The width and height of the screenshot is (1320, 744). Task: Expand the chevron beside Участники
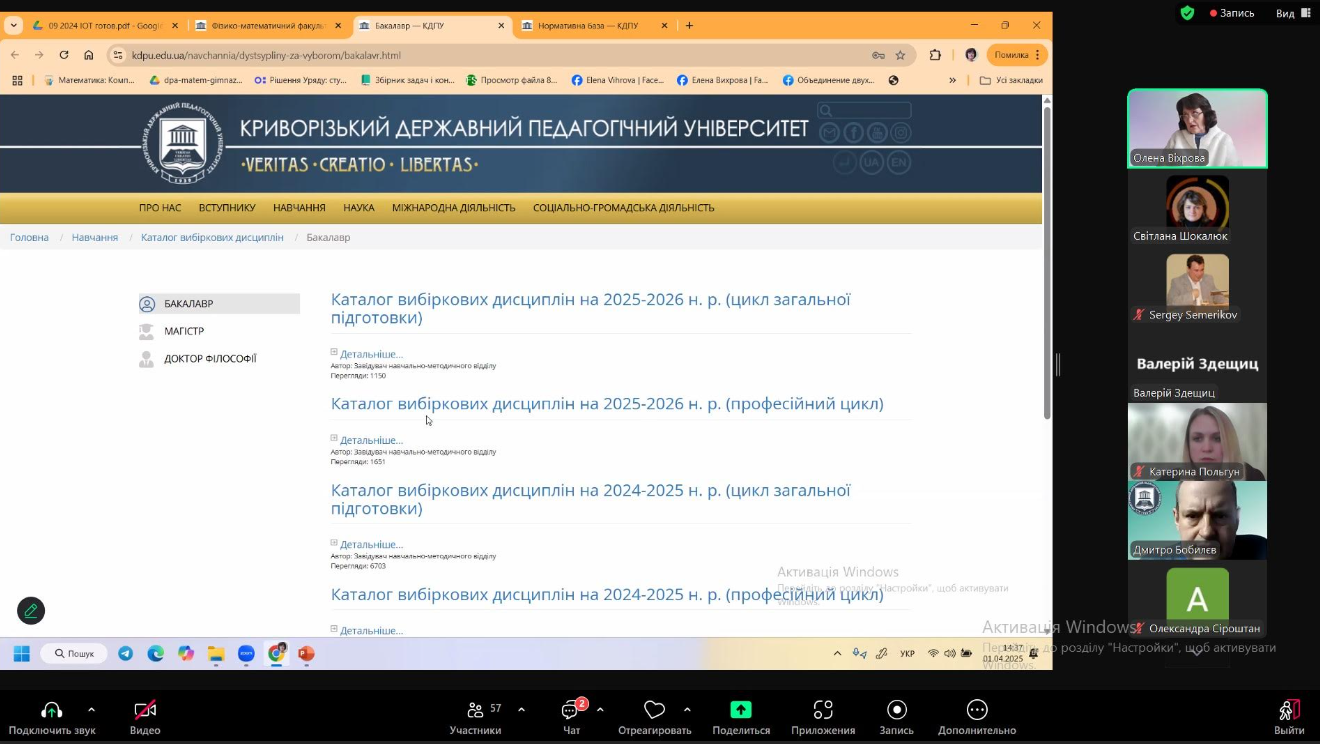click(521, 710)
